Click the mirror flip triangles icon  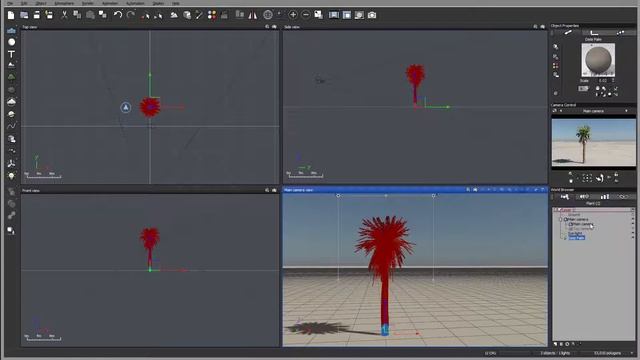(x=253, y=15)
